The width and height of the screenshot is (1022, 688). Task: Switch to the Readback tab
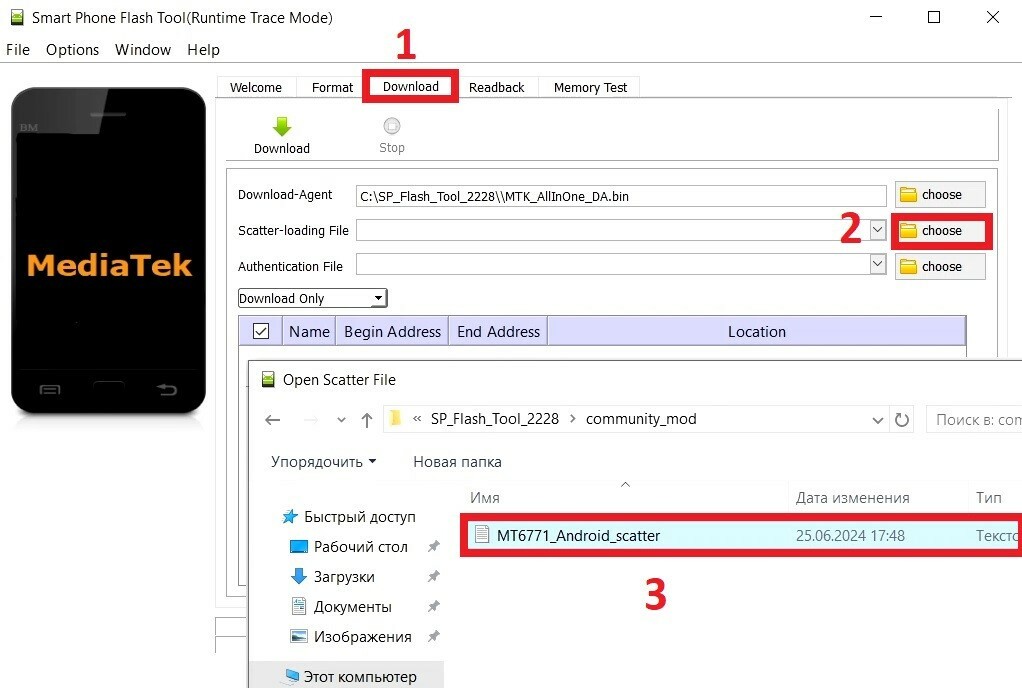pyautogui.click(x=496, y=87)
